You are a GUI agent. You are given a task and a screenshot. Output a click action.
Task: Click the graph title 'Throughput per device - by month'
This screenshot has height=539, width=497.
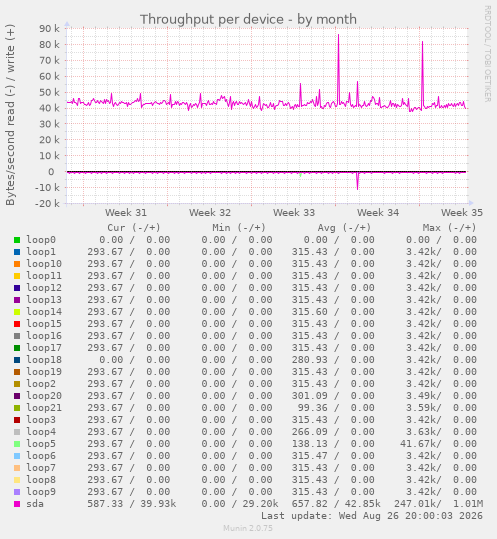tap(248, 20)
